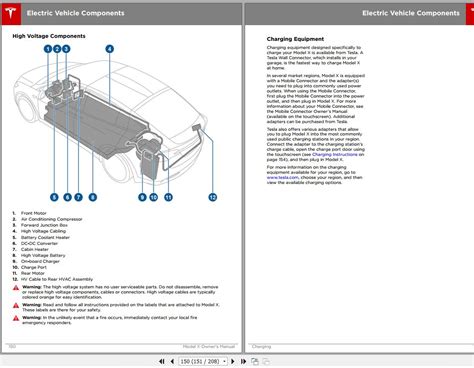Open the page number dropdown arrow
The width and height of the screenshot is (474, 368).
coord(225,362)
